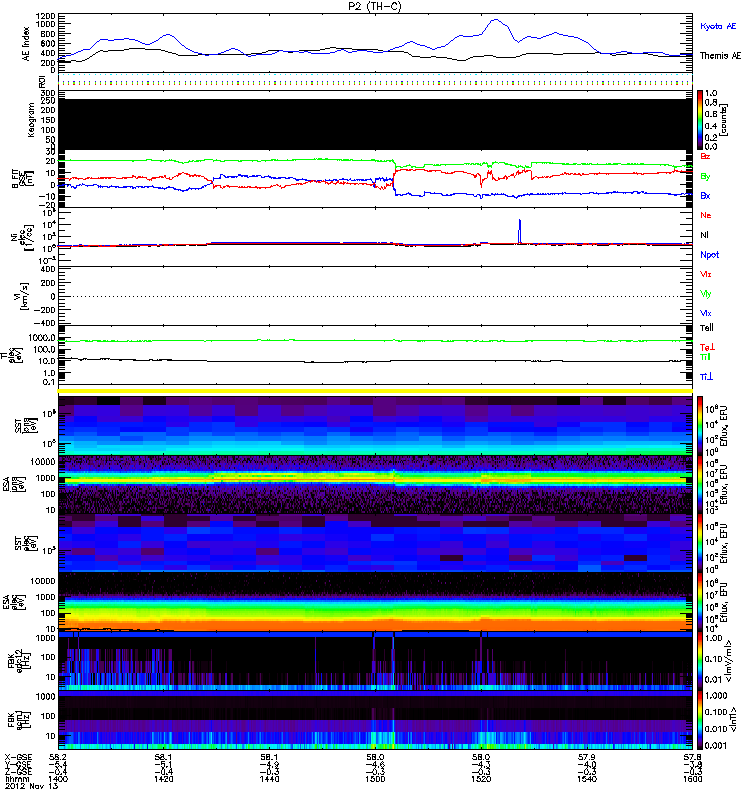Select the blue "Npot" legend label

[710, 255]
